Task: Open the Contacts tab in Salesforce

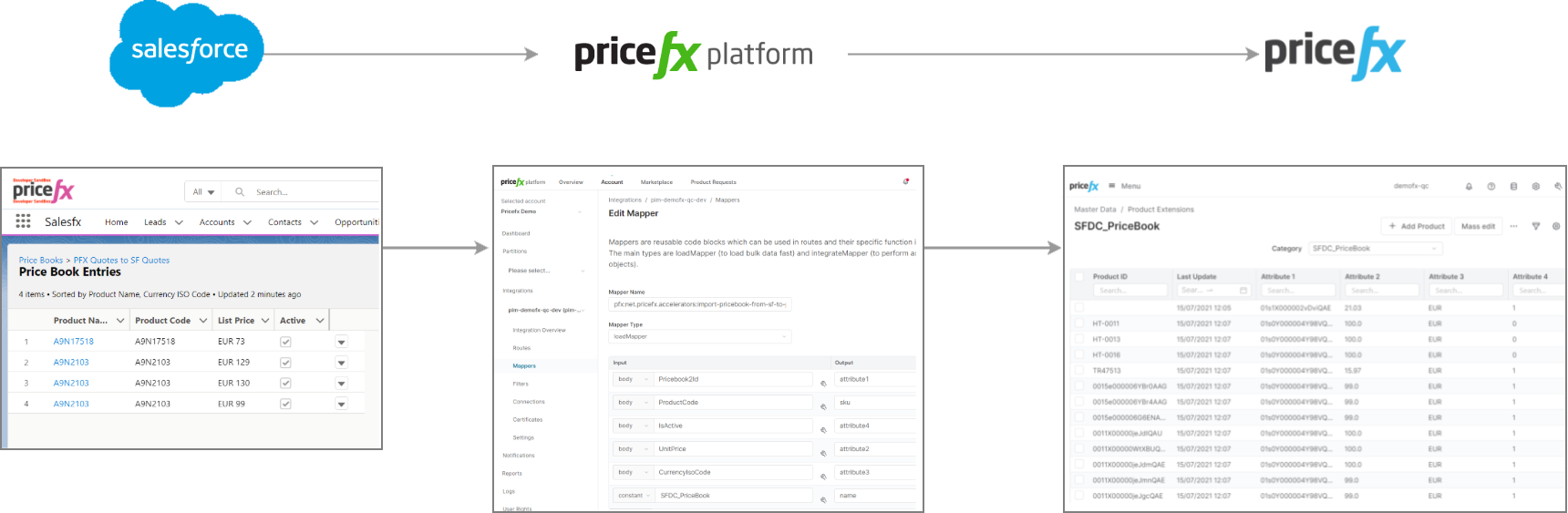Action: [284, 222]
